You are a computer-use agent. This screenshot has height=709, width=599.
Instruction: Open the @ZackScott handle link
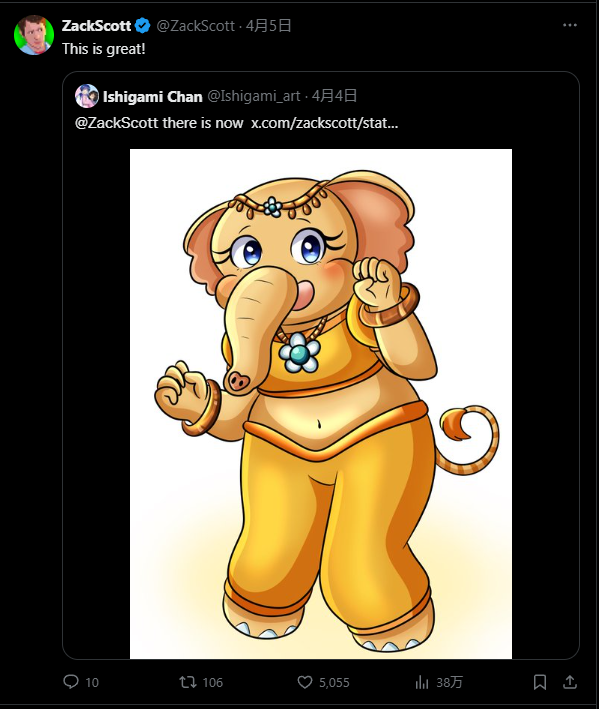[195, 26]
